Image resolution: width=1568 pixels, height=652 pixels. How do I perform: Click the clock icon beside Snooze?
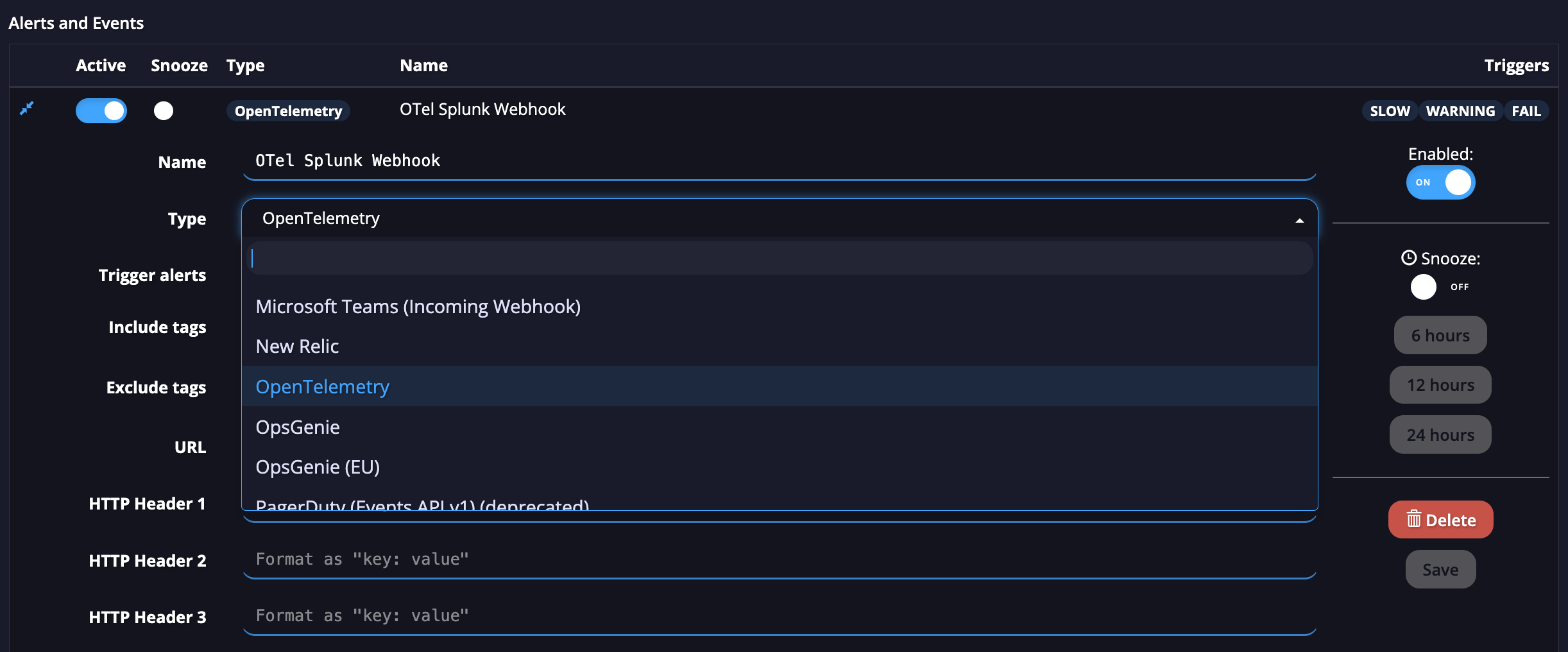(1409, 258)
